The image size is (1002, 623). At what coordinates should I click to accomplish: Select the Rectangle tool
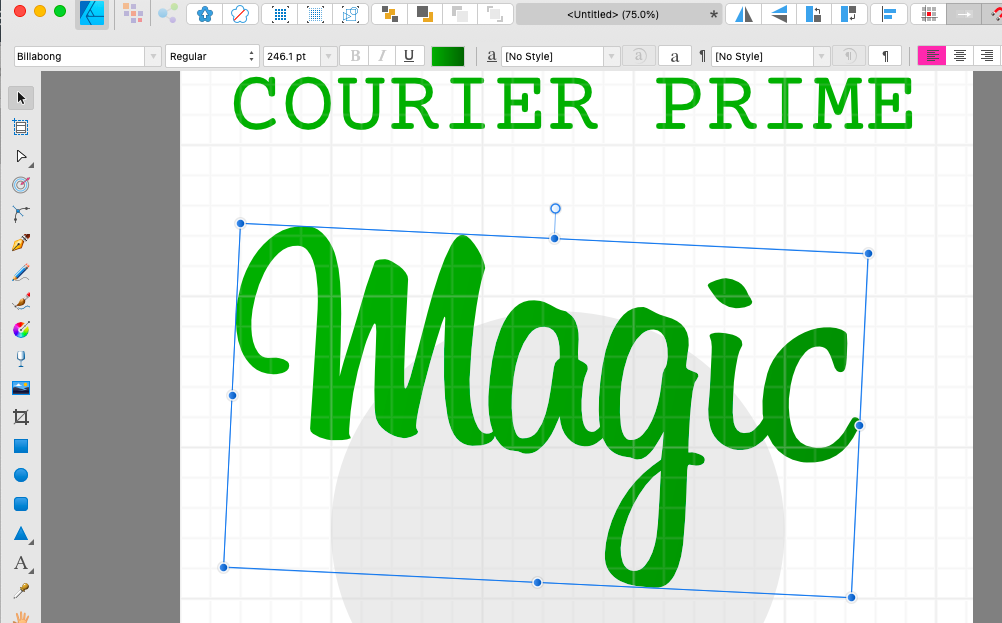[21, 446]
